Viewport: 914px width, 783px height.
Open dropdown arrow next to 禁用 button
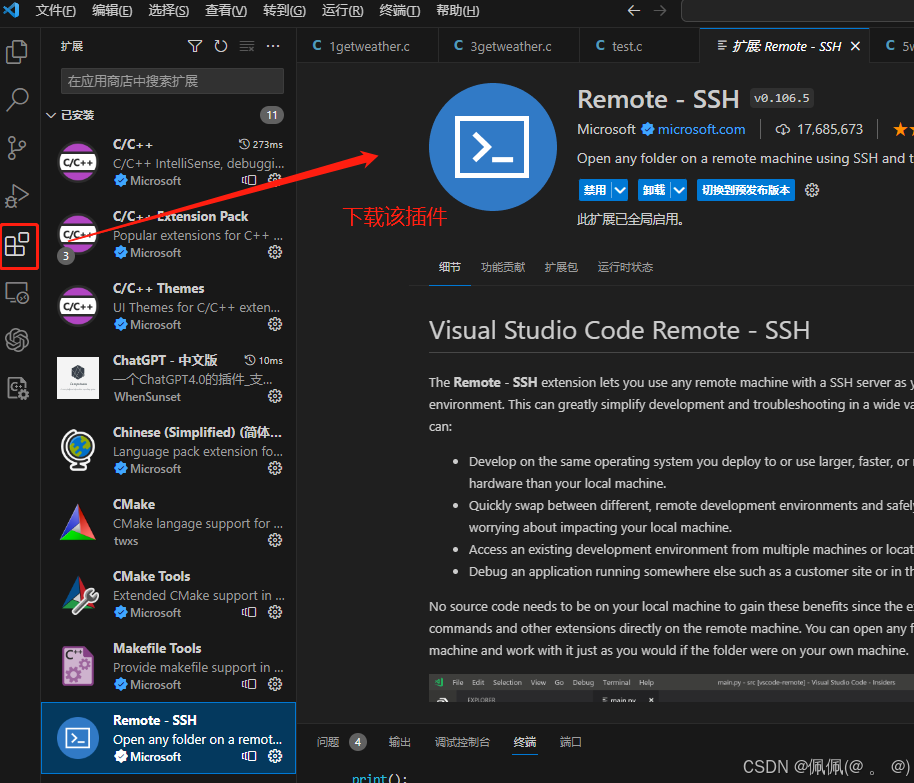tap(620, 190)
